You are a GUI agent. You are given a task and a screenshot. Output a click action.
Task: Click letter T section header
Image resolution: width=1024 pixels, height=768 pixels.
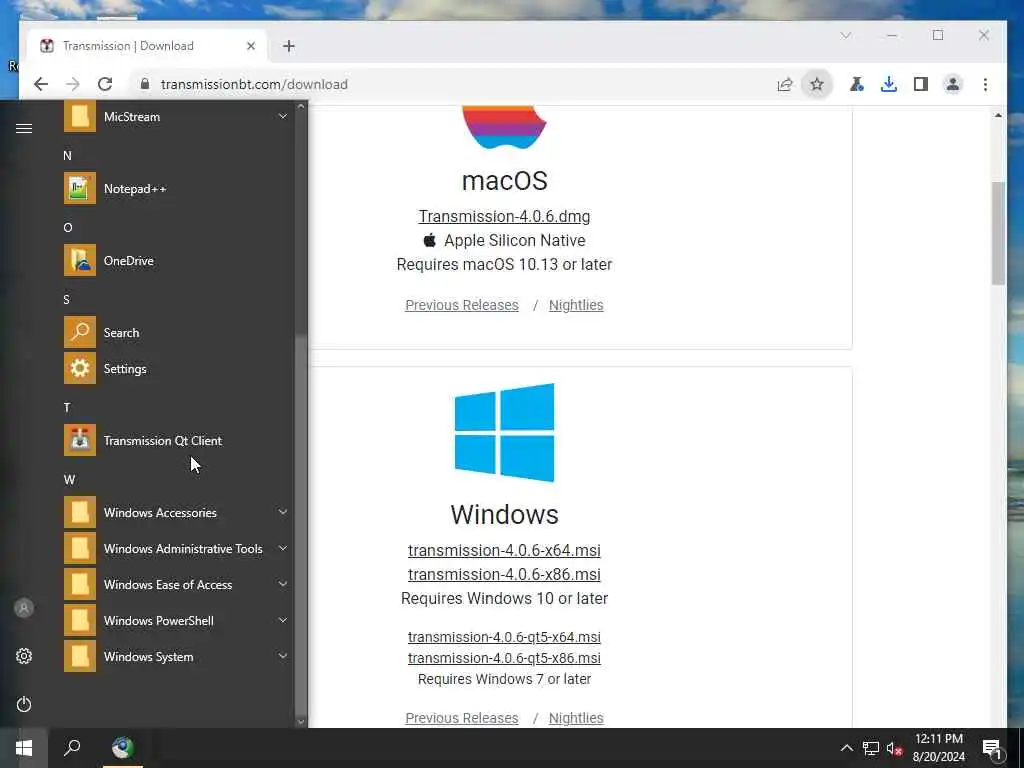pyautogui.click(x=67, y=408)
